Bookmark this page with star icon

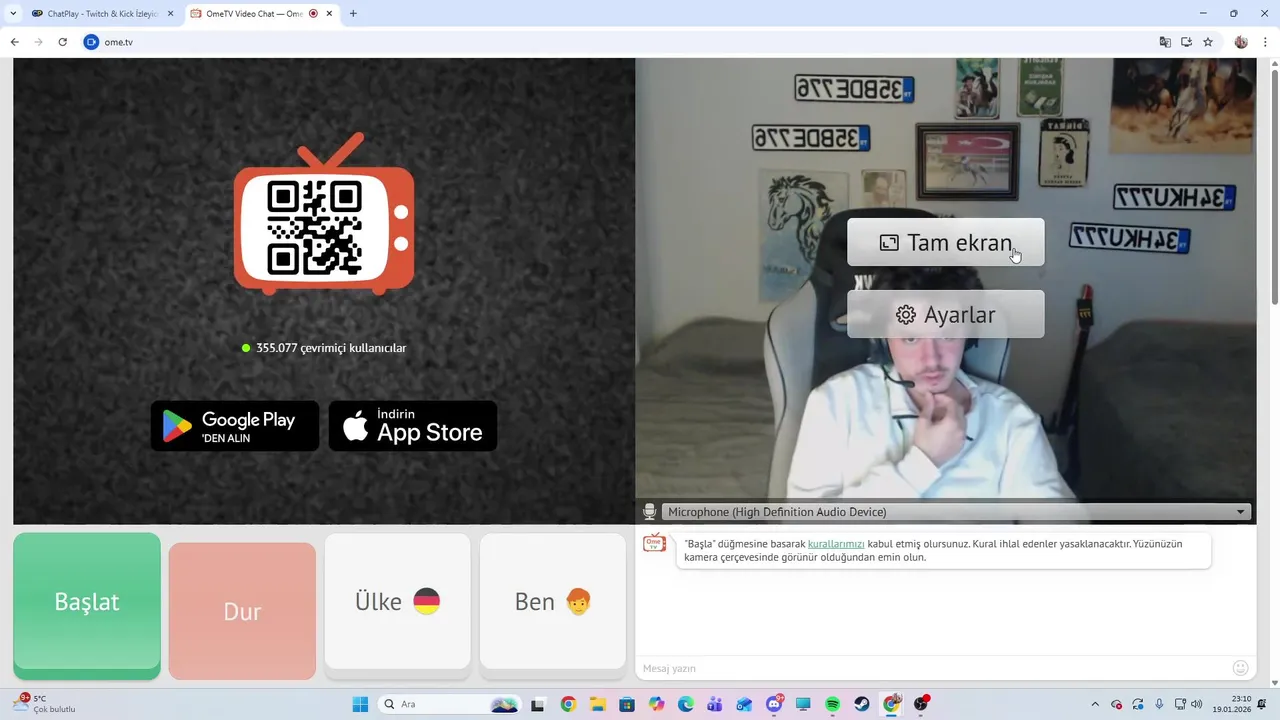[x=1208, y=42]
